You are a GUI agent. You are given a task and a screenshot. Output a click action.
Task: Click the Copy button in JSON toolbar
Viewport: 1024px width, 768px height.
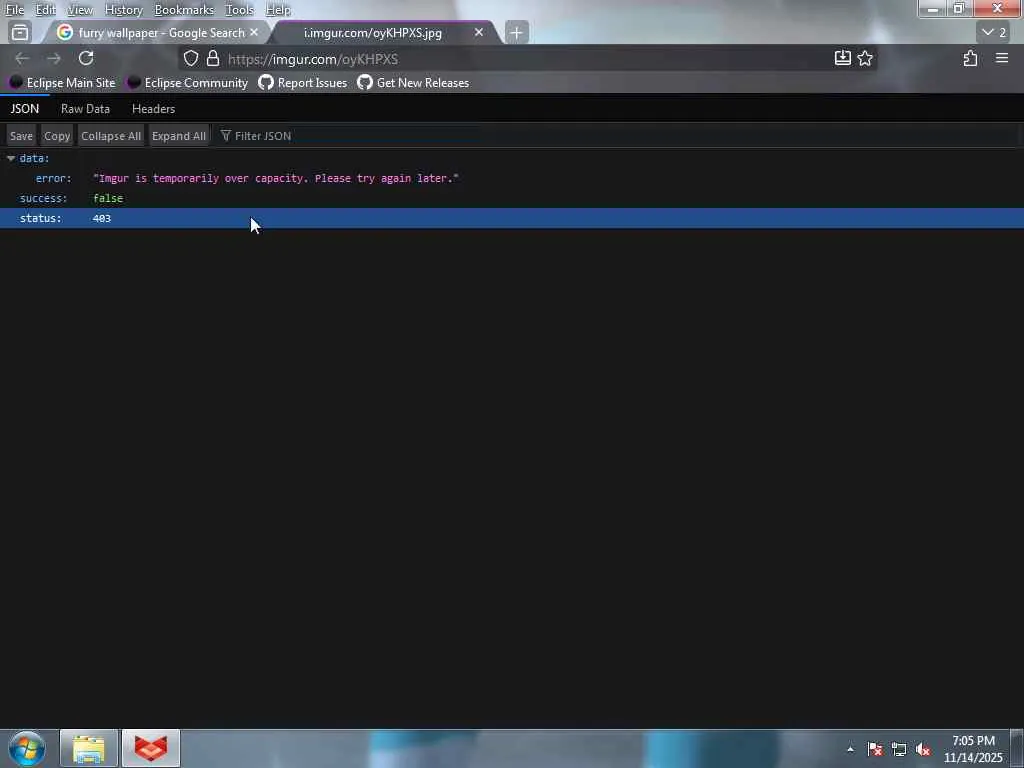[57, 136]
